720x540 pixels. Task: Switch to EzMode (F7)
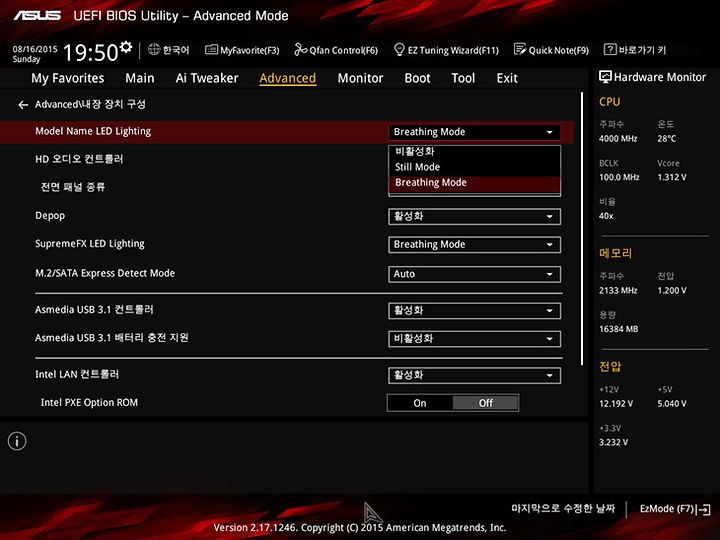pos(675,509)
